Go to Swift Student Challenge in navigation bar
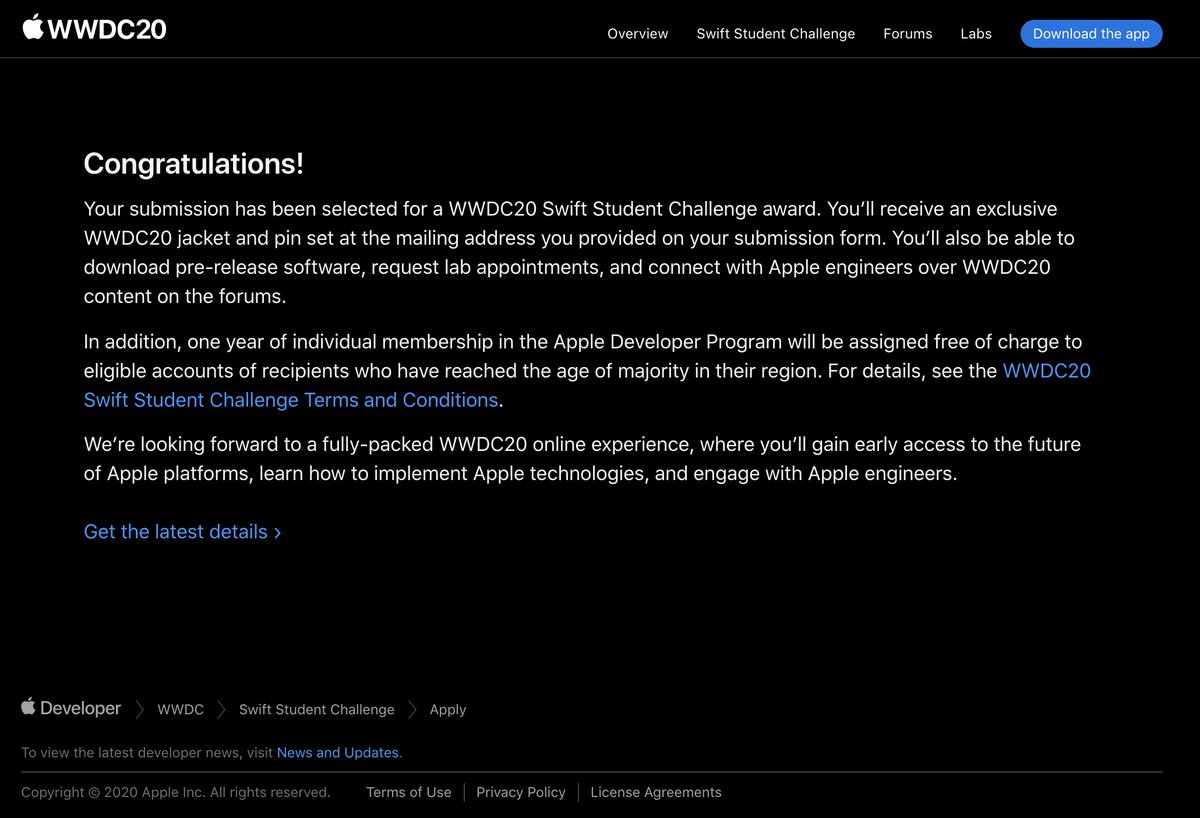Viewport: 1200px width, 818px height. pyautogui.click(x=775, y=33)
